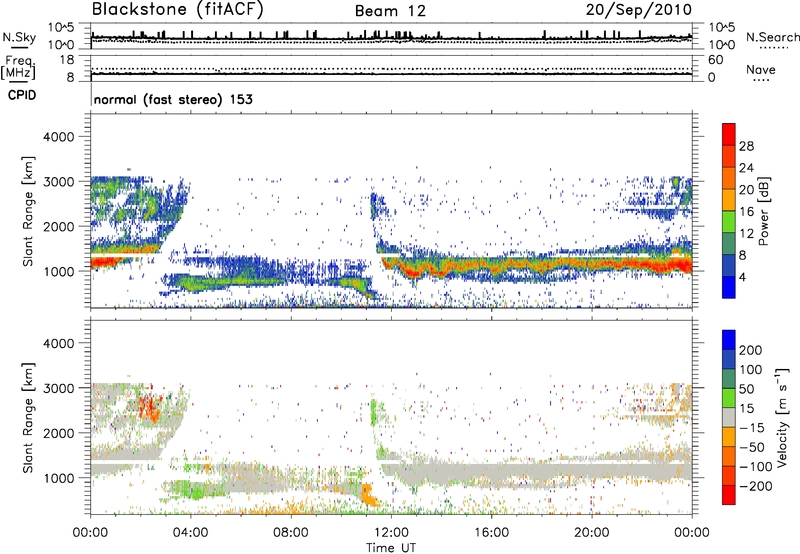This screenshot has height=554, width=800.
Task: Click the 'Blackstone (fitACF)' title text
Action: [177, 9]
